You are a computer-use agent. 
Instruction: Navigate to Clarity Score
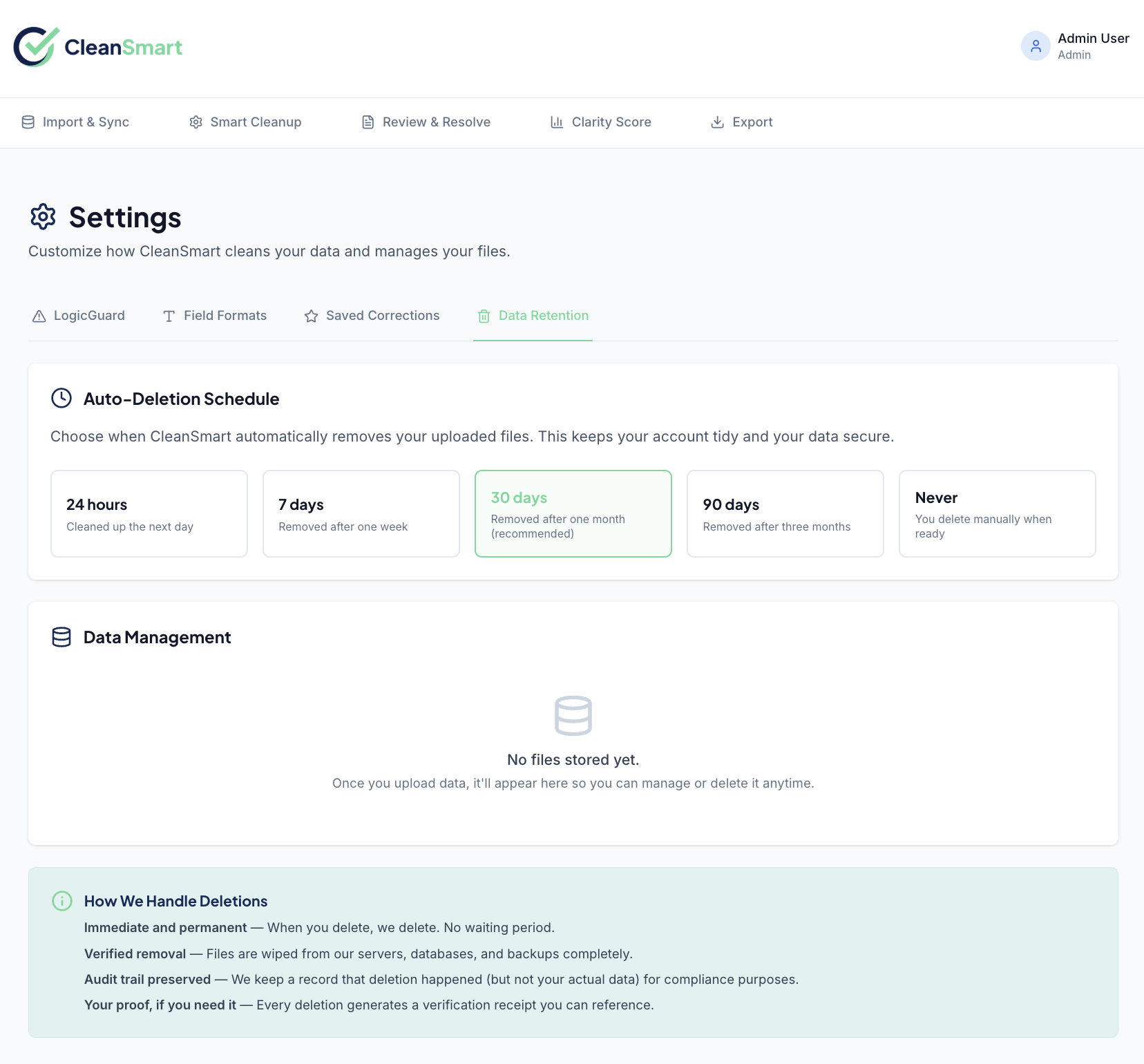[x=600, y=122]
